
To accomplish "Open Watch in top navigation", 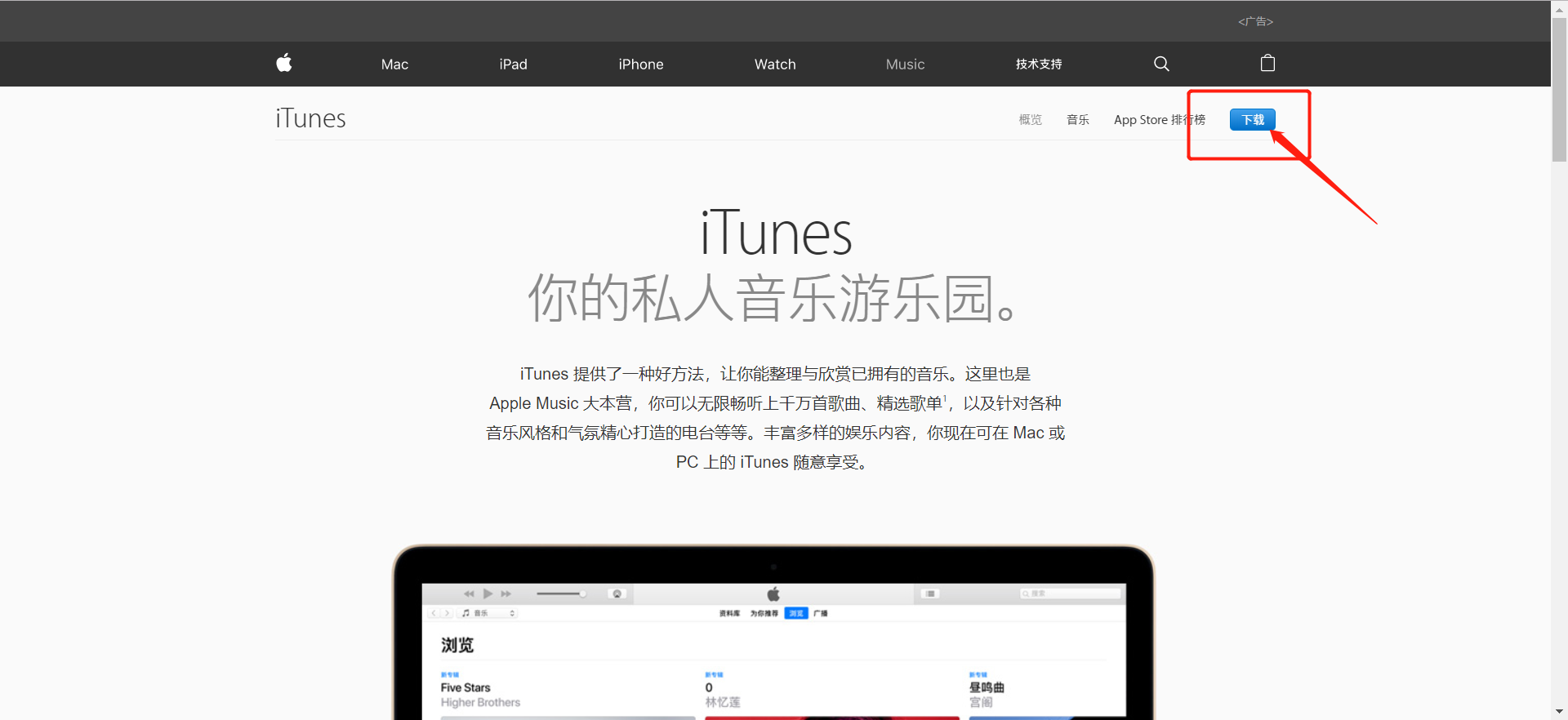I will point(775,64).
